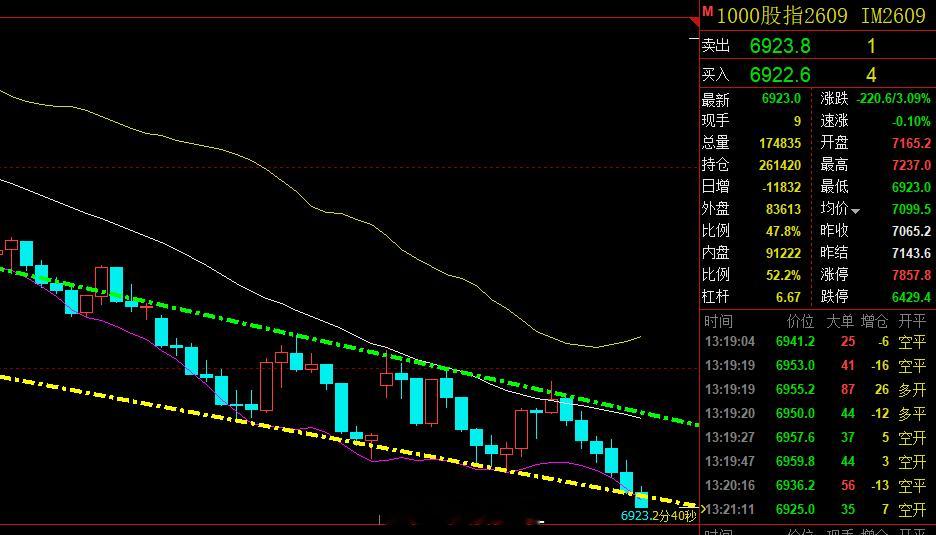This screenshot has height=535, width=936.
Task: Open the dropdown arrow next to 均价
Action: [855, 211]
